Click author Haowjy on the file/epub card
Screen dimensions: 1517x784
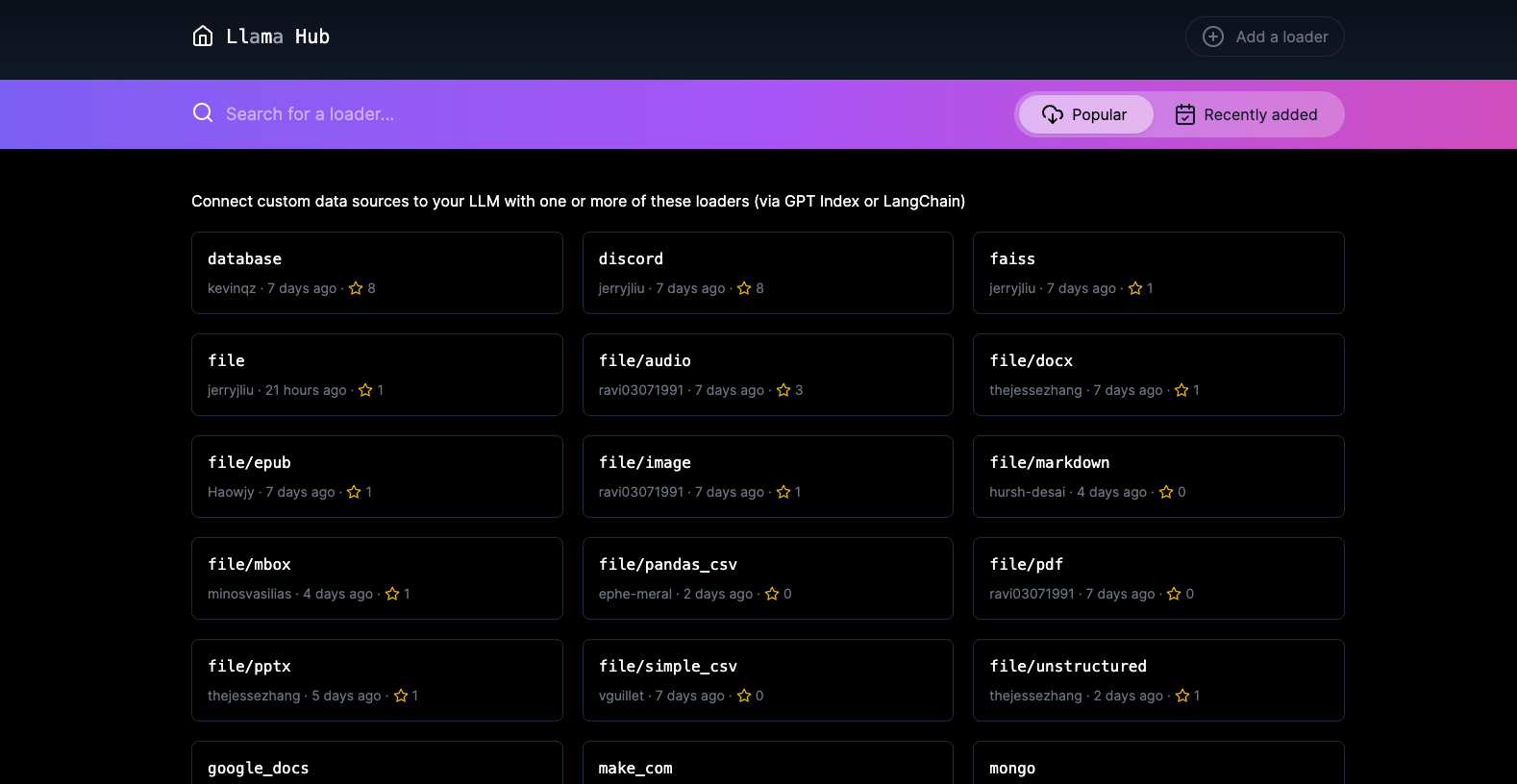point(231,492)
